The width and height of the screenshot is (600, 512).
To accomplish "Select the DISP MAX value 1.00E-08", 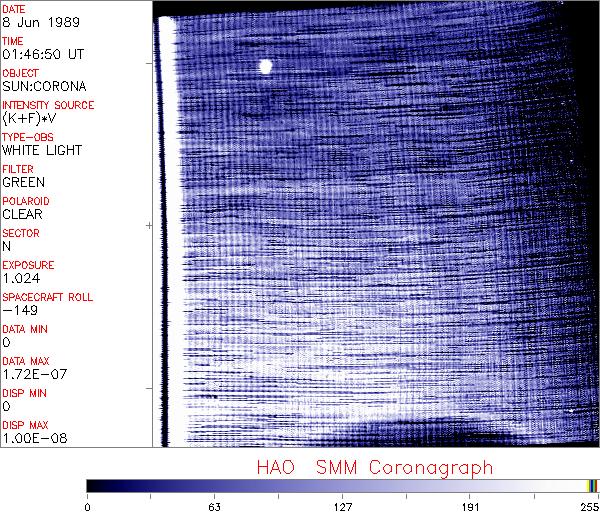I will (x=32, y=438).
